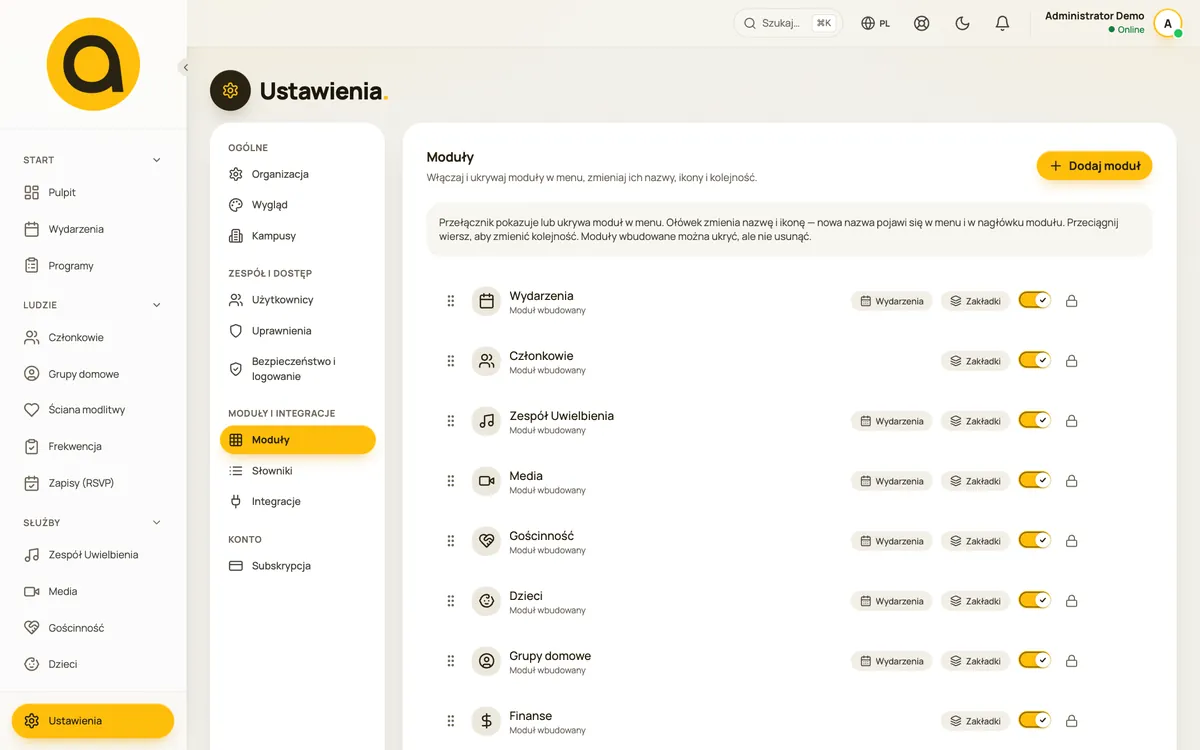Viewport: 1200px width, 750px height.
Task: Collapse the START sidebar section
Action: pos(93,160)
